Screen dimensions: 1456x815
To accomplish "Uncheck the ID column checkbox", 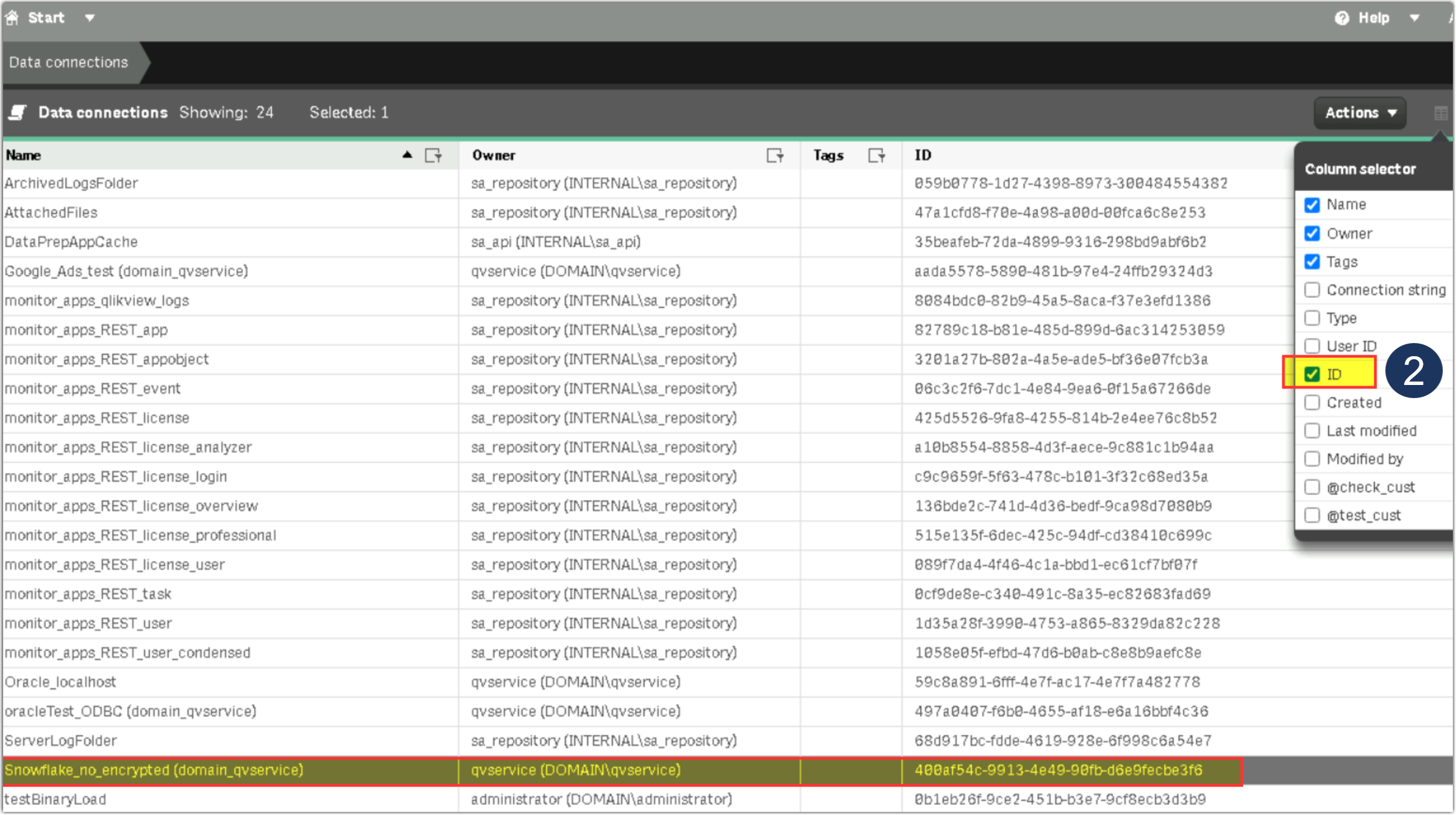I will tap(1312, 374).
